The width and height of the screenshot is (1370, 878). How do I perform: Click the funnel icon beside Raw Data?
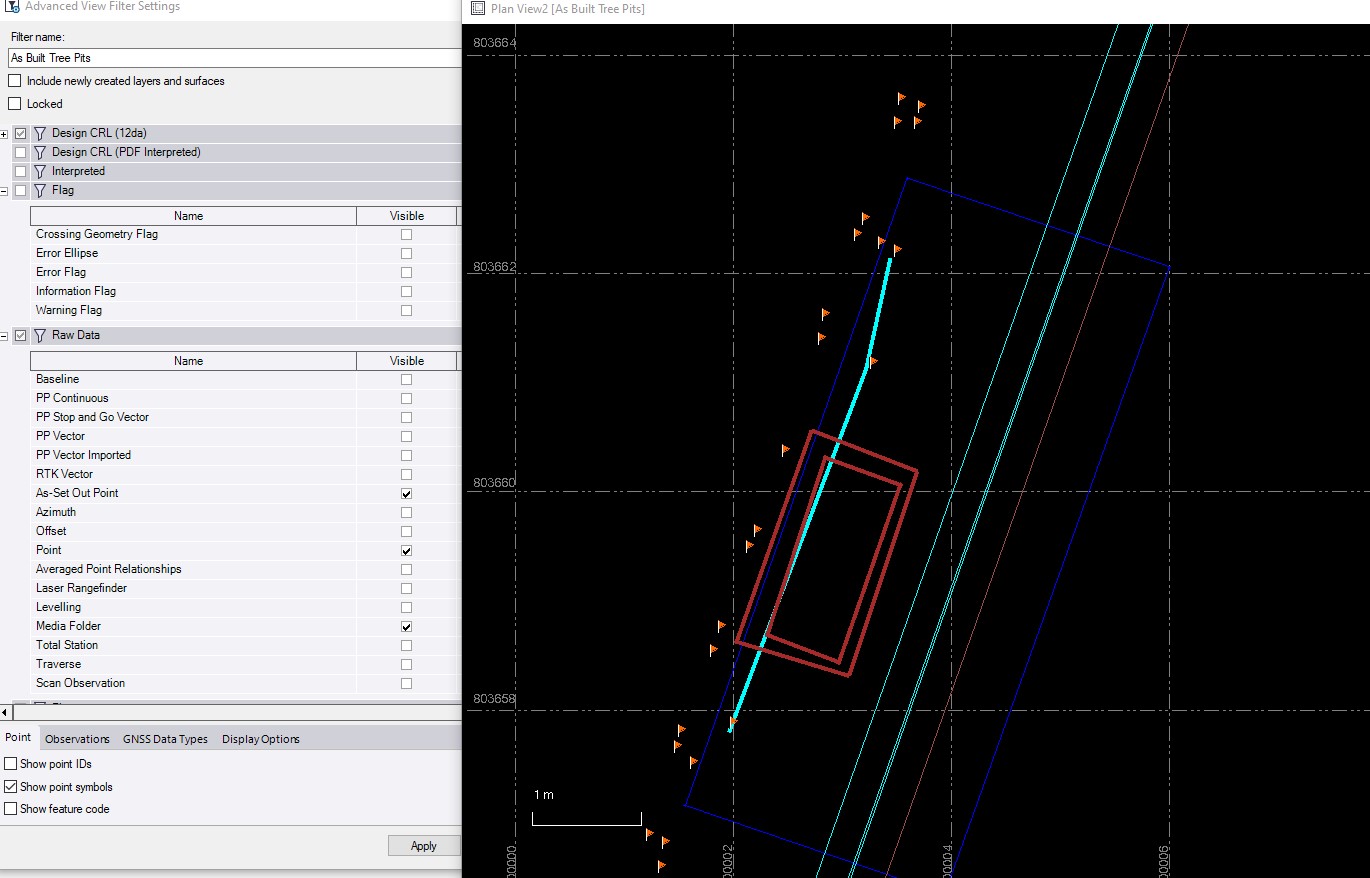(x=40, y=336)
